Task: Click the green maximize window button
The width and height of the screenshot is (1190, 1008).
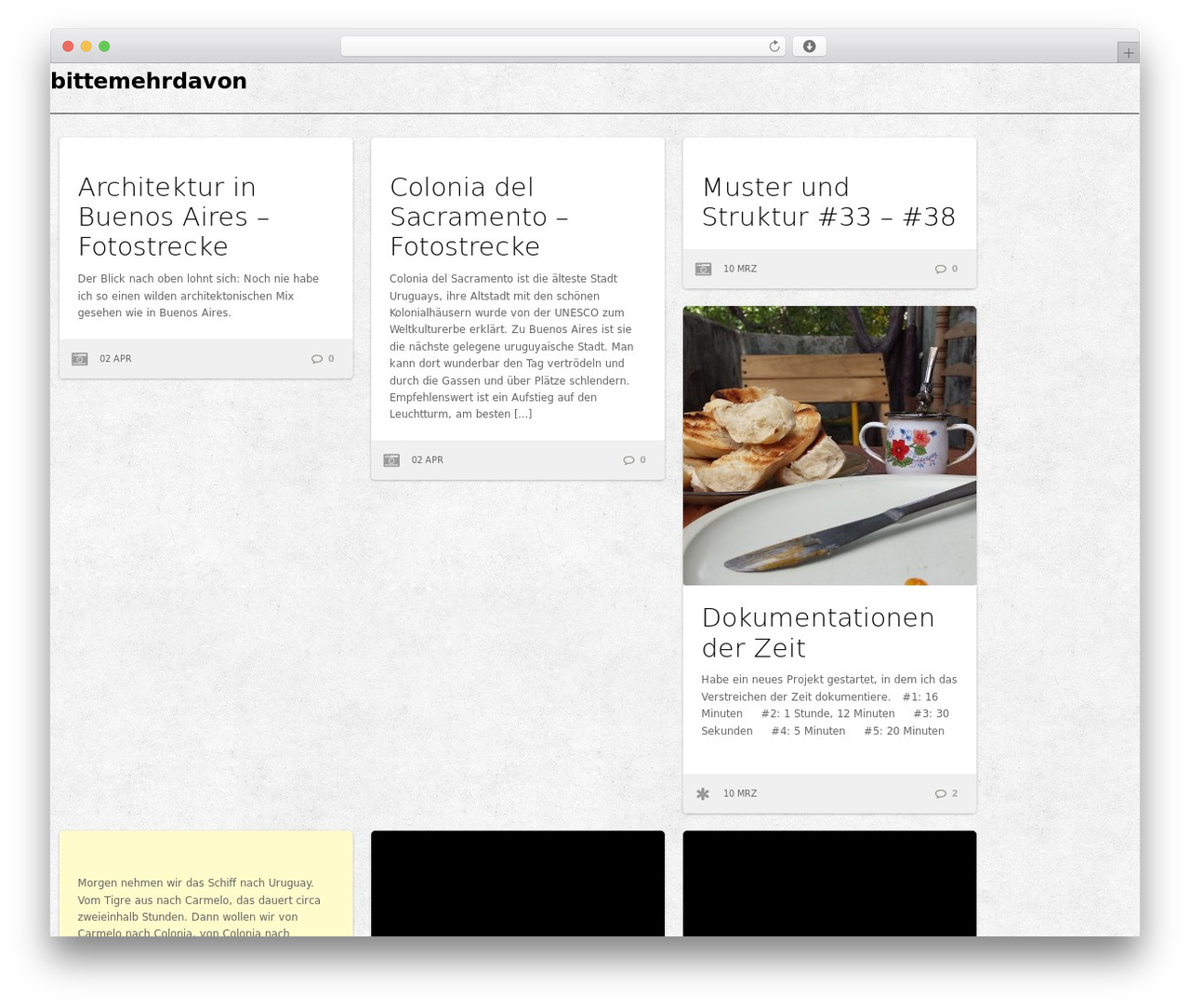Action: click(104, 46)
